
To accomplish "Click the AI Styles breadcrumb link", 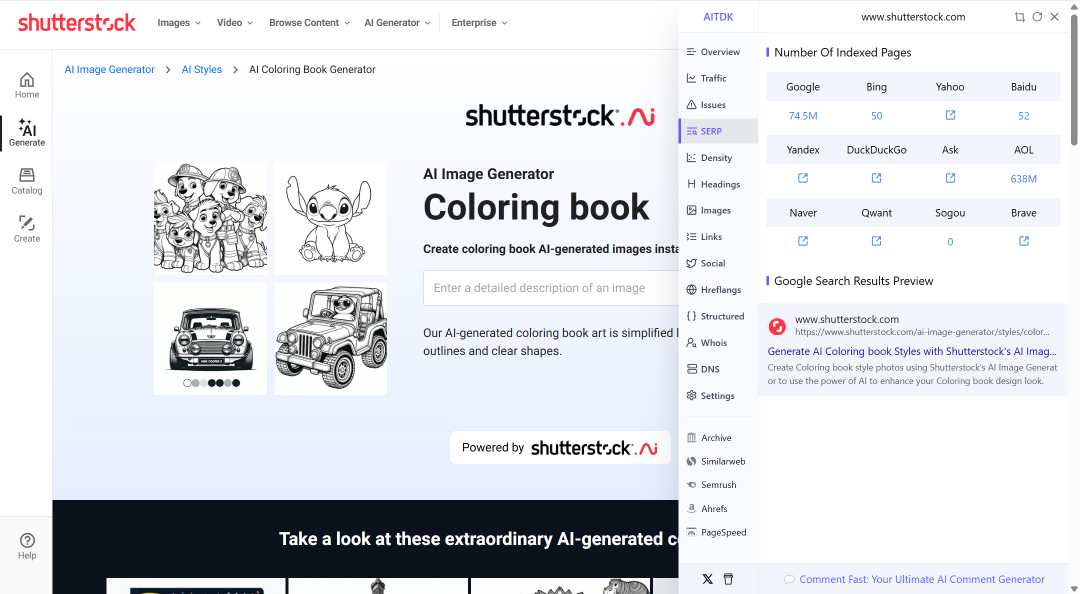I will (202, 70).
